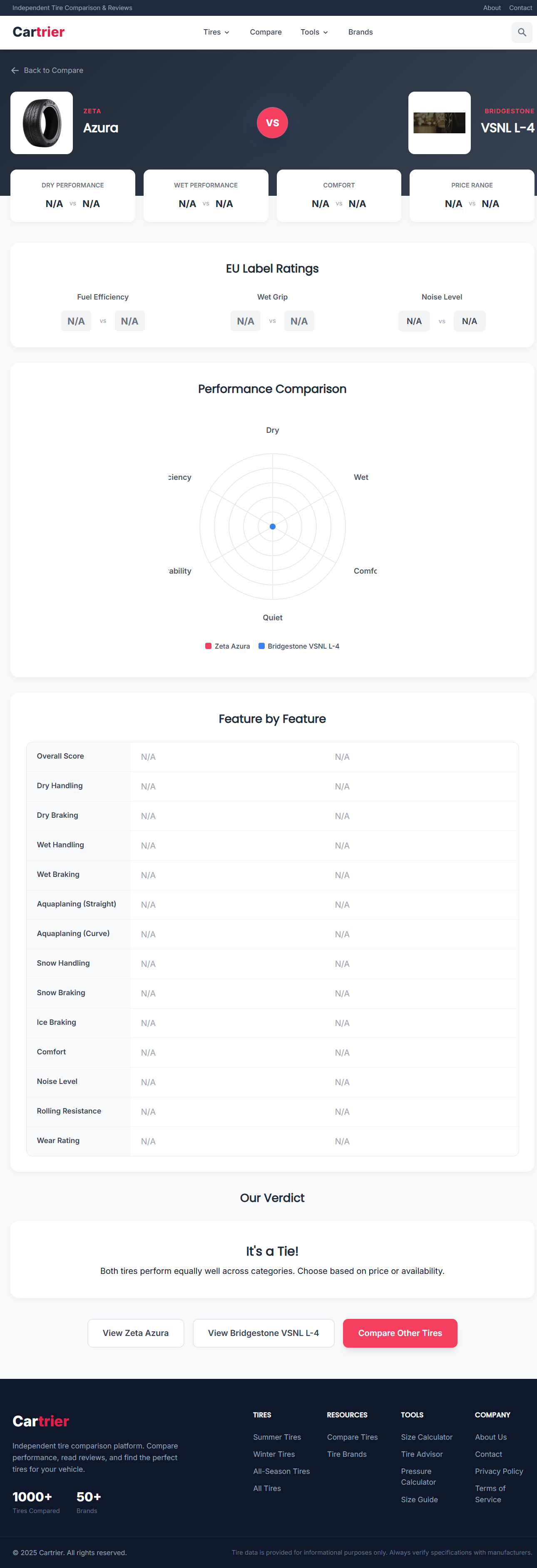The image size is (537, 1568).
Task: Open Privacy Policy footer link
Action: 499,1471
